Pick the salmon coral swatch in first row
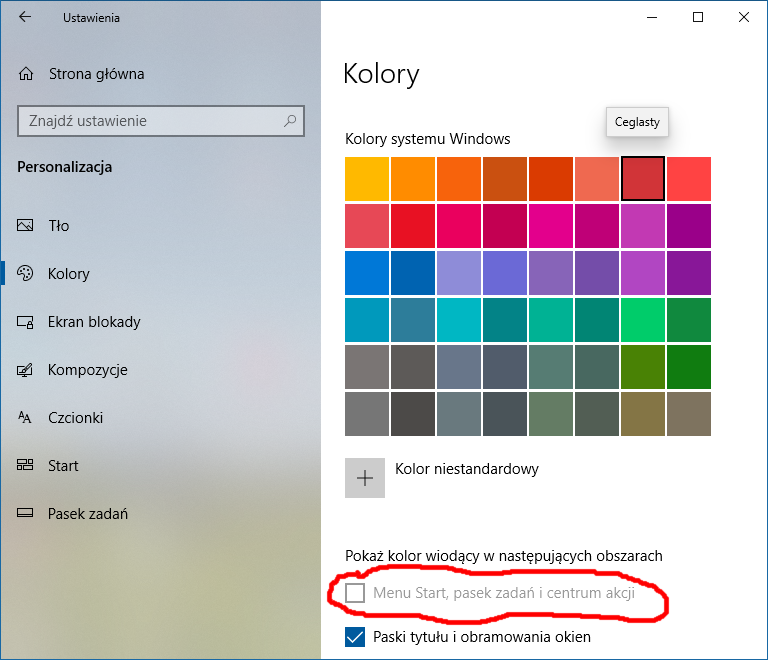The image size is (768, 660). point(597,179)
